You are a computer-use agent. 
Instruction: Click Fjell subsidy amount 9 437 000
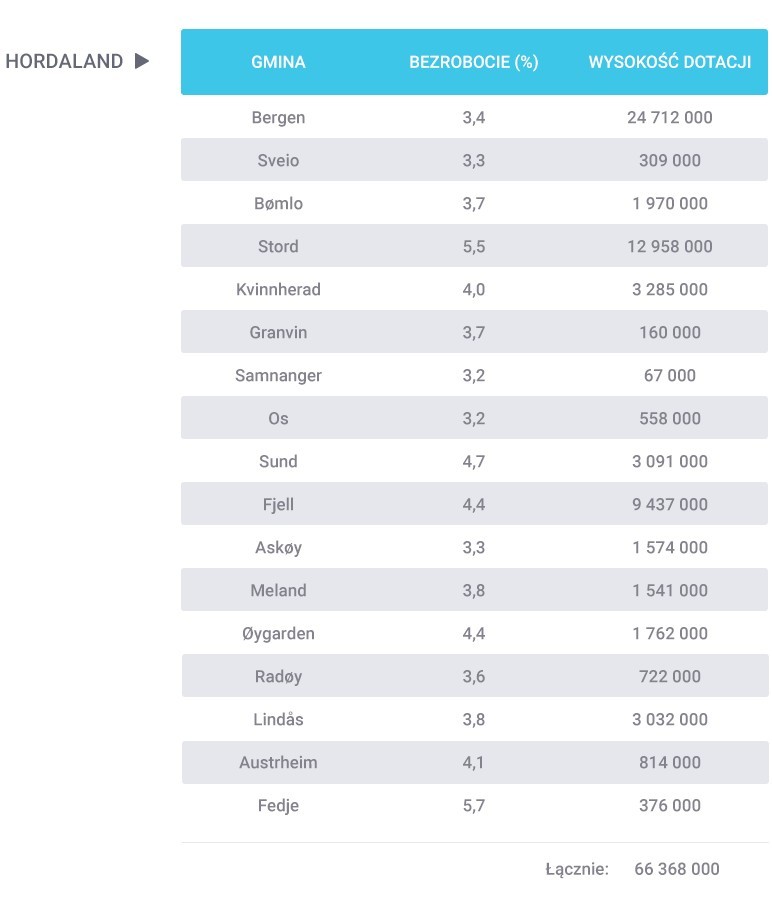[x=670, y=504]
